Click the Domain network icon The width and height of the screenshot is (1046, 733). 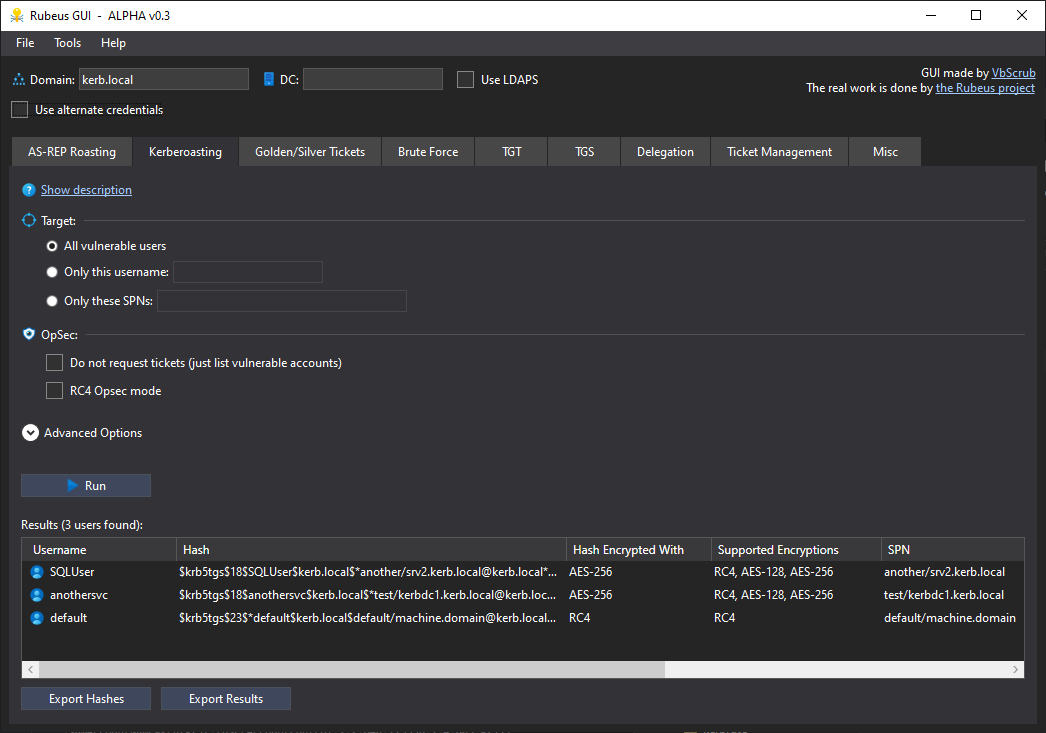point(19,79)
